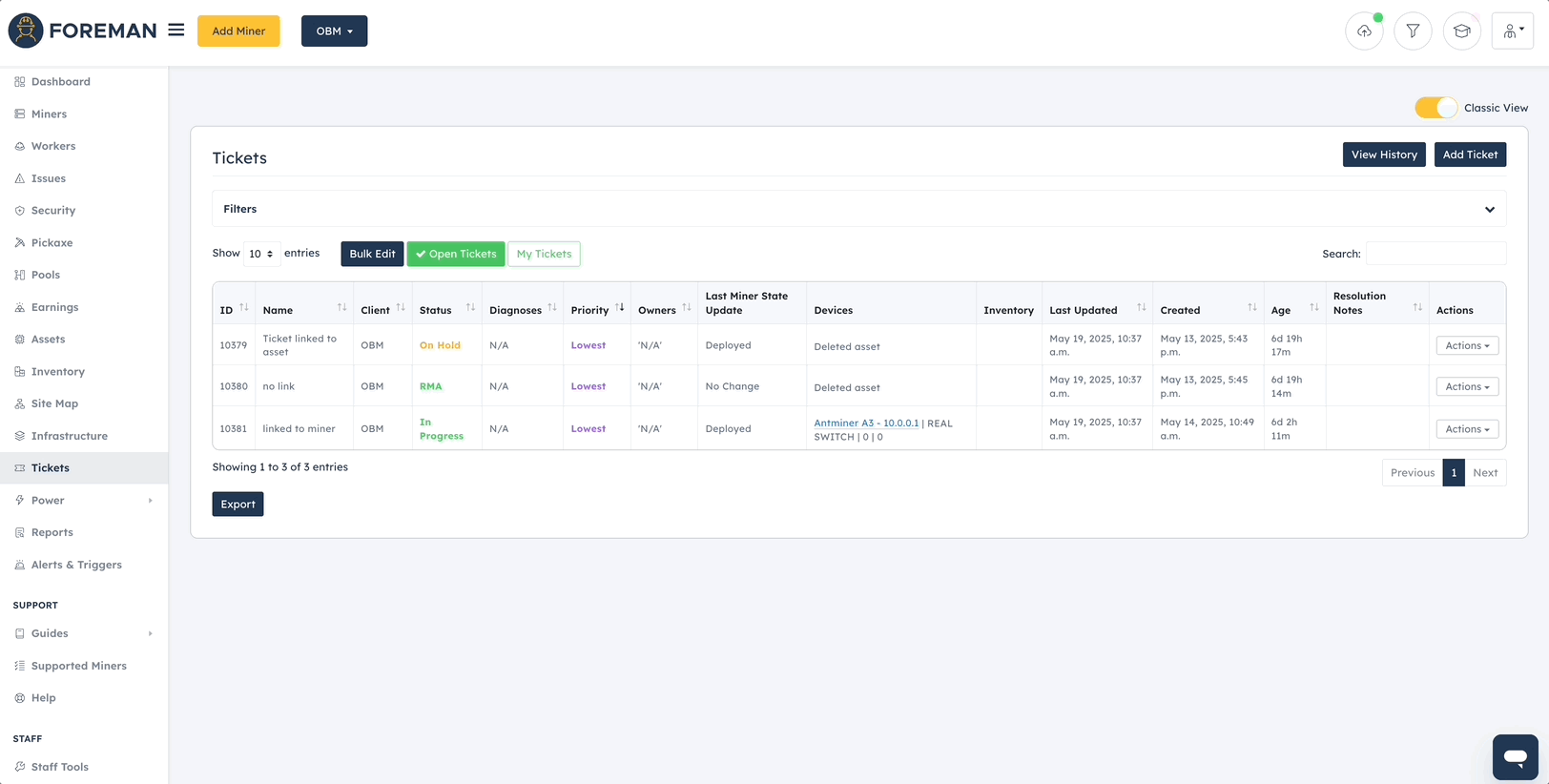Click the Assets sidebar icon
The width and height of the screenshot is (1549, 784).
[20, 340]
